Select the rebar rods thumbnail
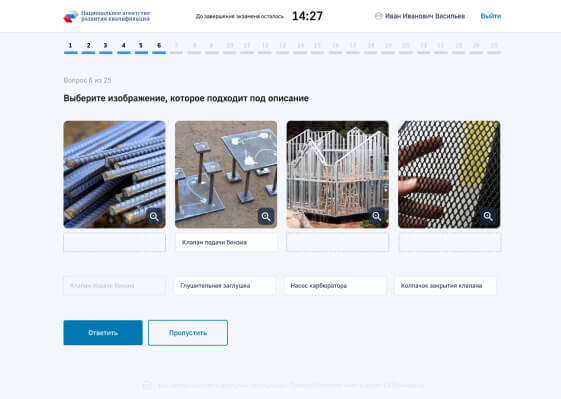561x399 pixels. (114, 174)
